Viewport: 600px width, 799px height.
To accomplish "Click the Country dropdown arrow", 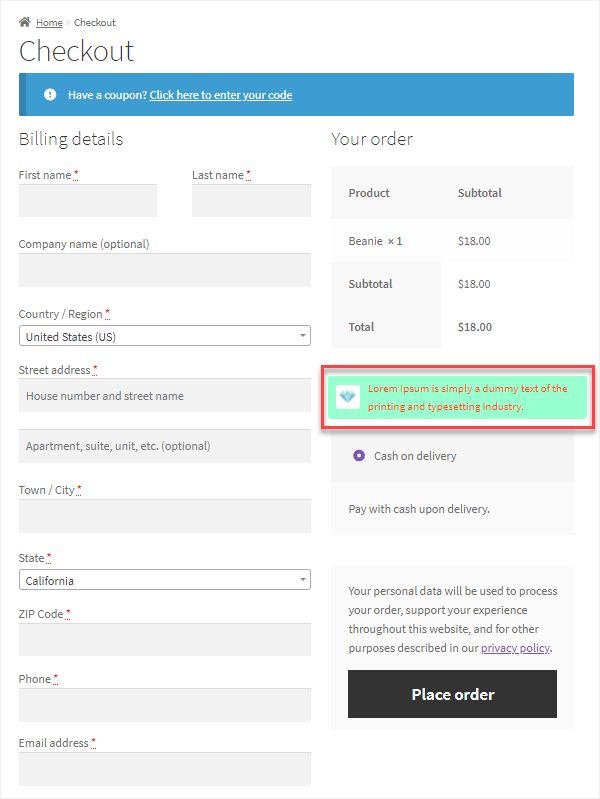I will point(303,336).
